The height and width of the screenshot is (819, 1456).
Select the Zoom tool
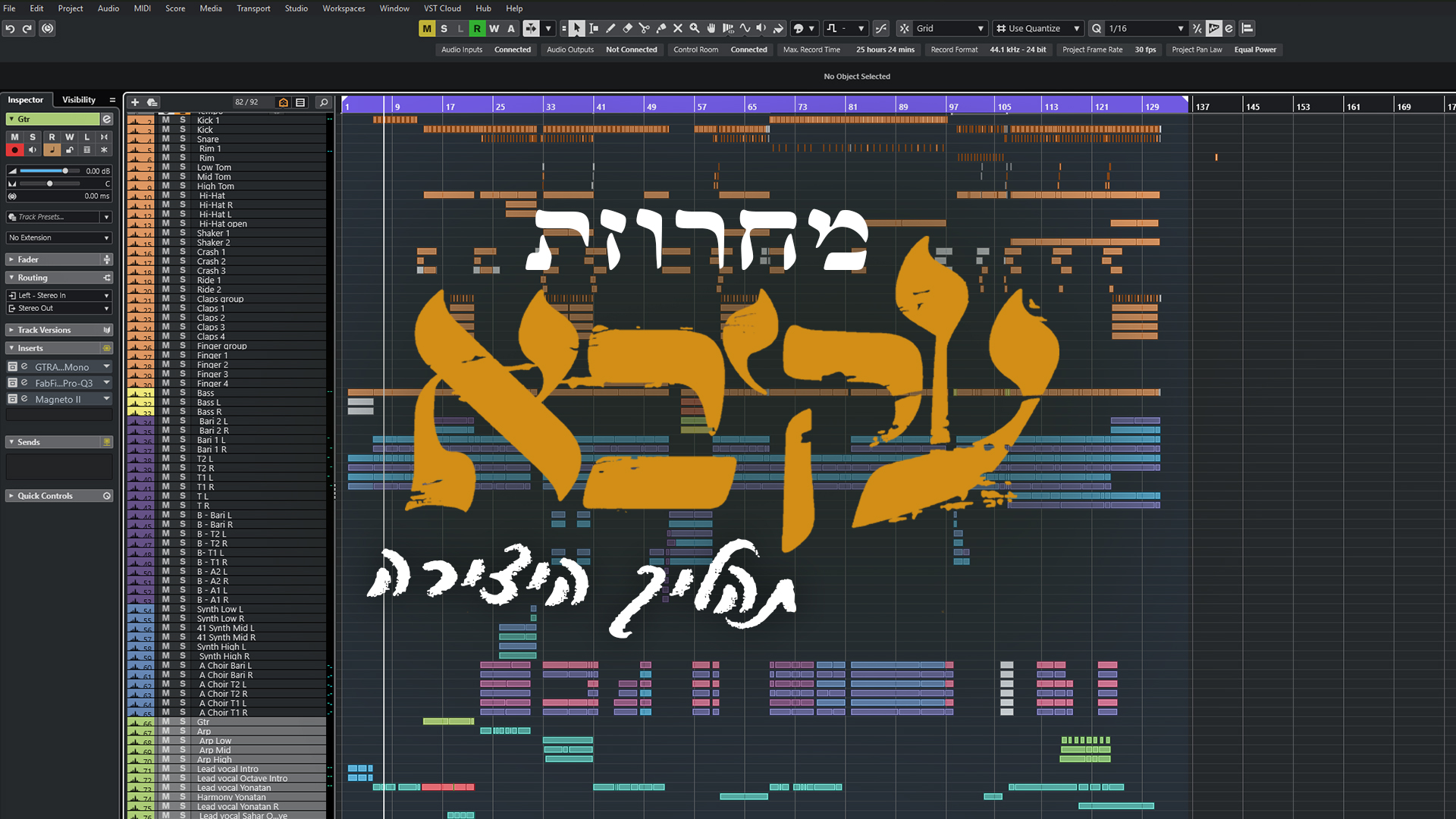click(694, 28)
